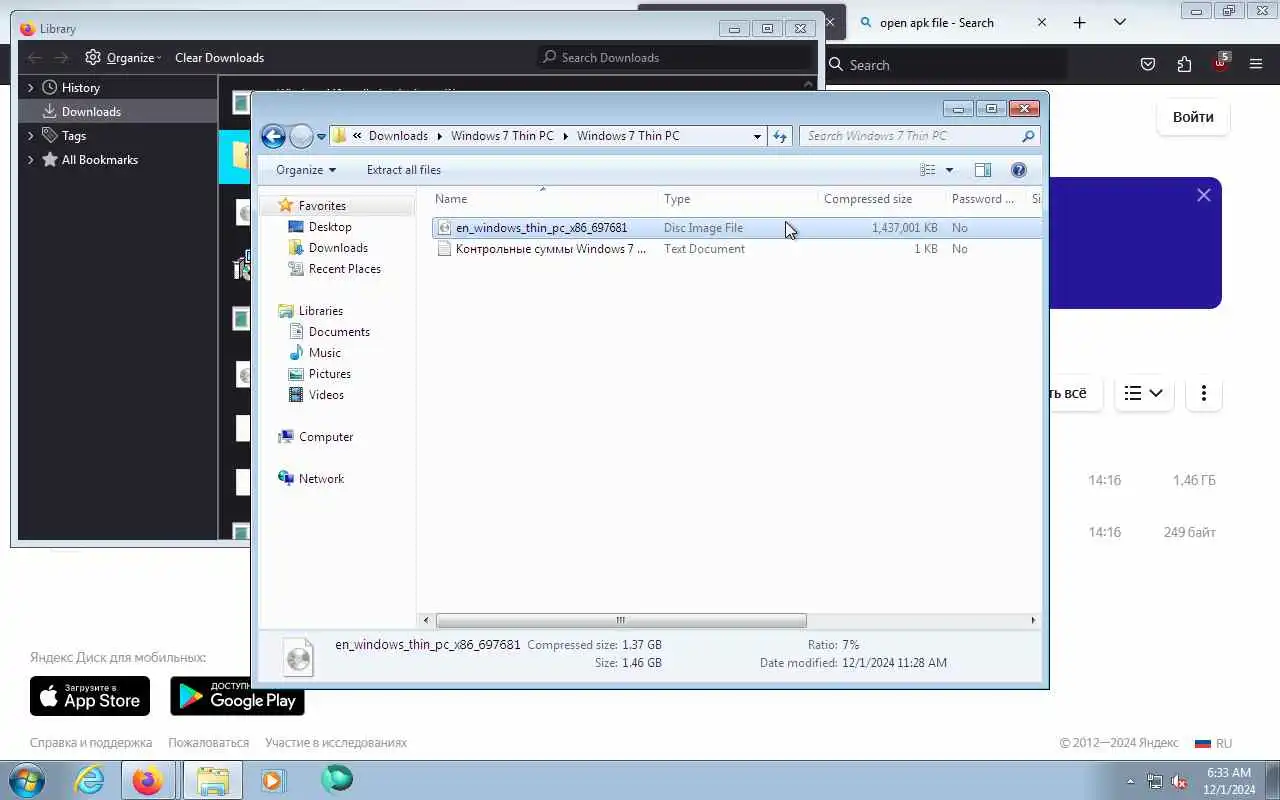Select Libraries in navigation pane

(x=320, y=311)
